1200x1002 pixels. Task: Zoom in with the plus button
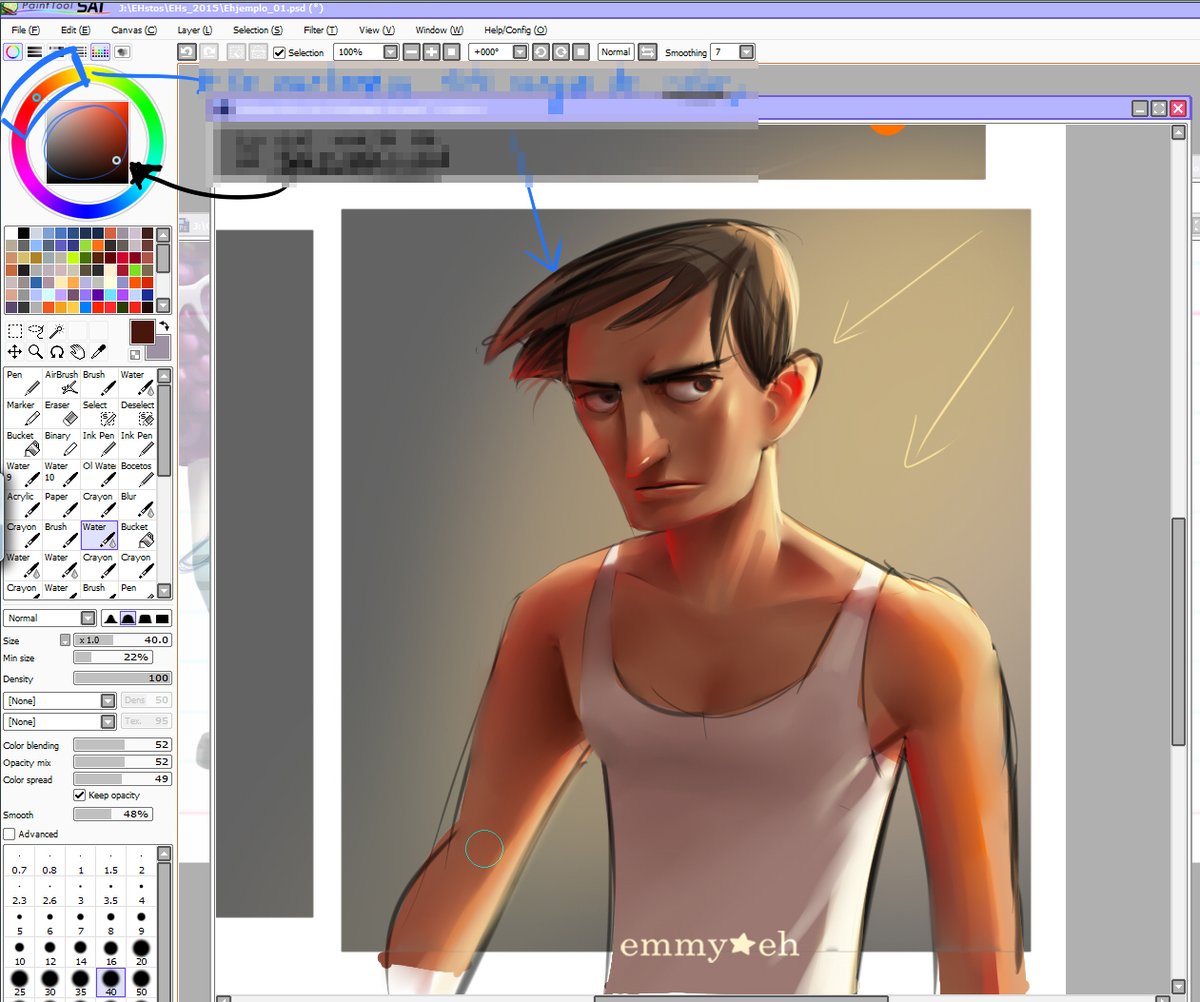point(431,52)
